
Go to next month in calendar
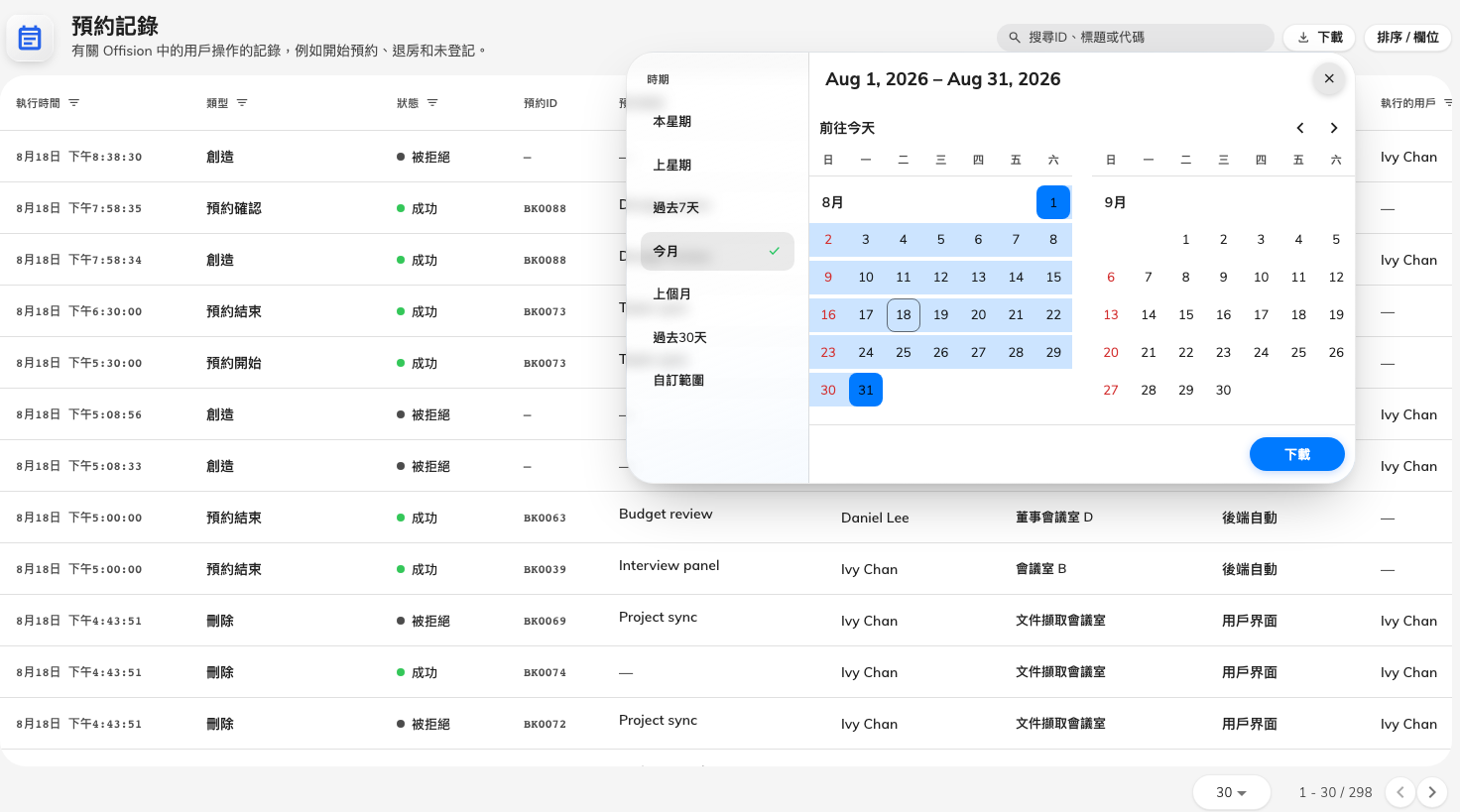[x=1334, y=128]
